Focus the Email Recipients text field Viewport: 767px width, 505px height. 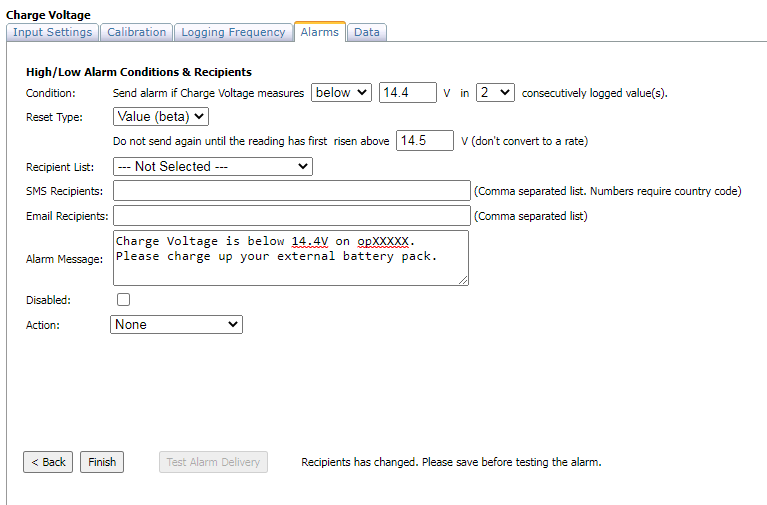tap(291, 216)
